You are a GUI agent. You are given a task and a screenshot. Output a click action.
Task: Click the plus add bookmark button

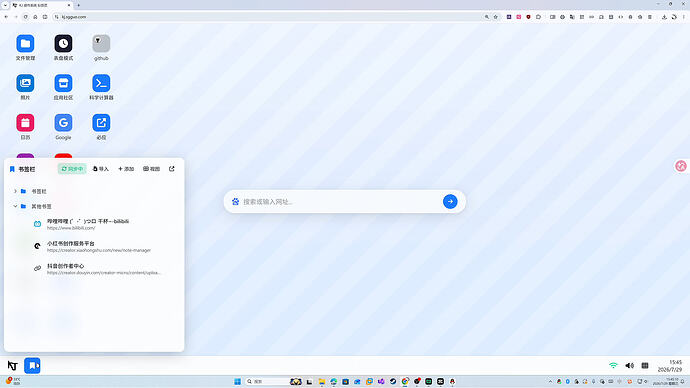click(126, 169)
